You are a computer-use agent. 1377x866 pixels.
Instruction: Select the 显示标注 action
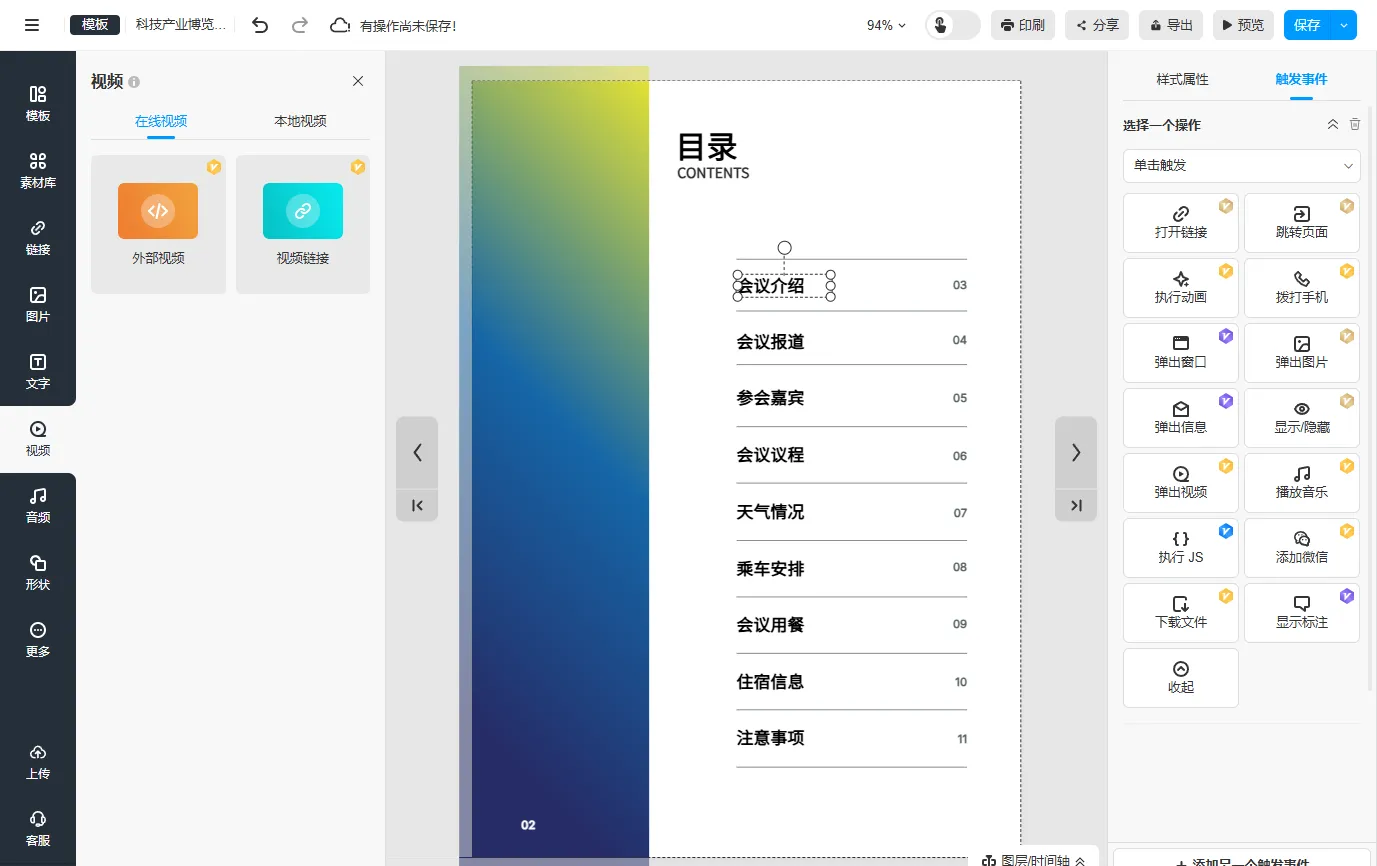pos(1302,612)
